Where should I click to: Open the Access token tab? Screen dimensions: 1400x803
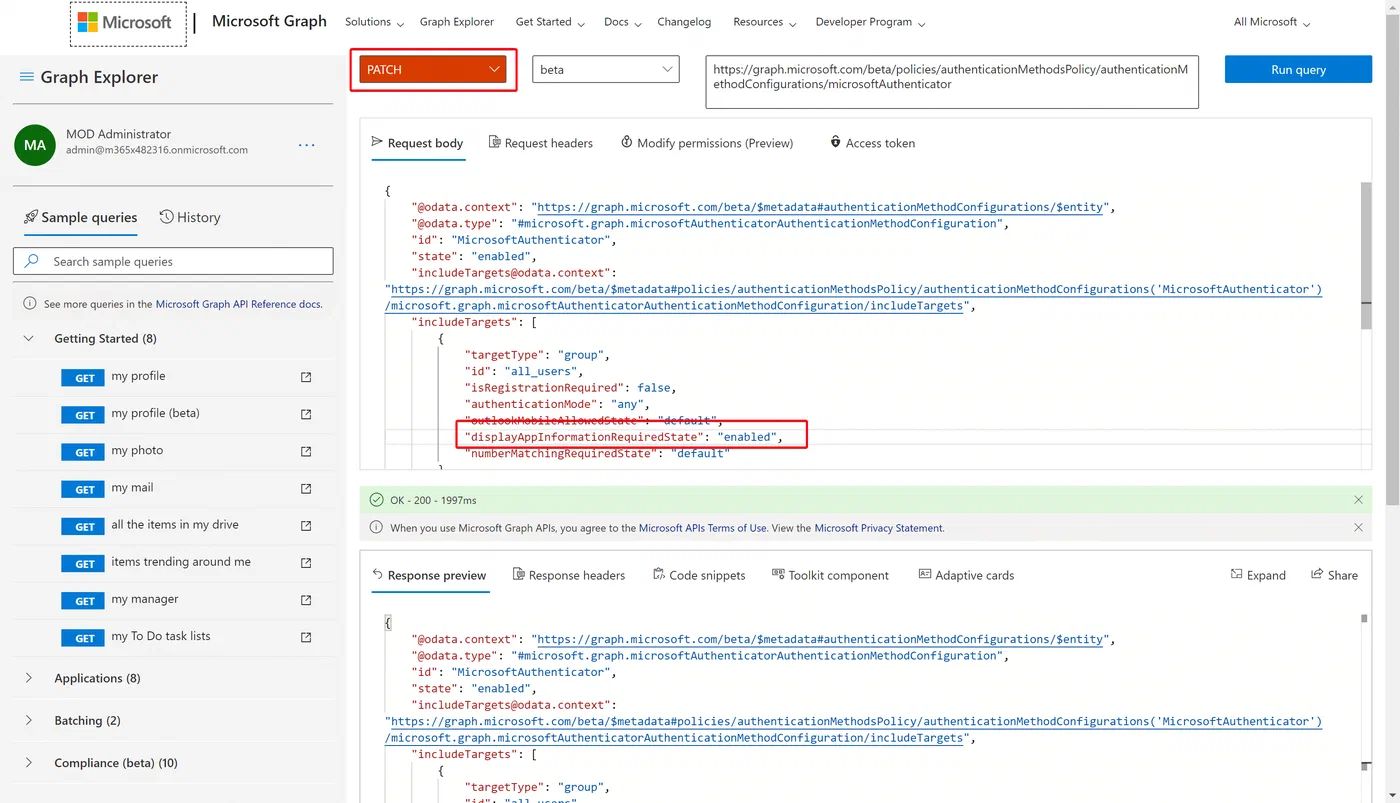click(872, 143)
